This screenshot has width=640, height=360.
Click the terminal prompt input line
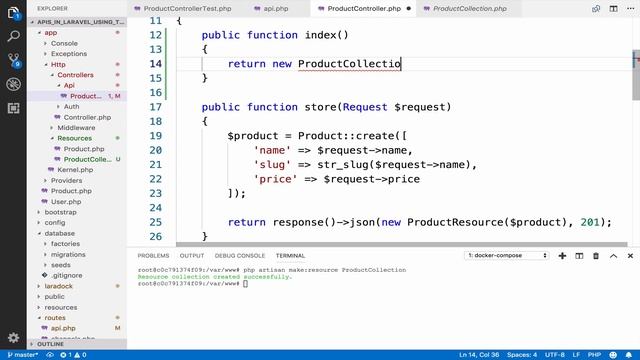tap(193, 284)
